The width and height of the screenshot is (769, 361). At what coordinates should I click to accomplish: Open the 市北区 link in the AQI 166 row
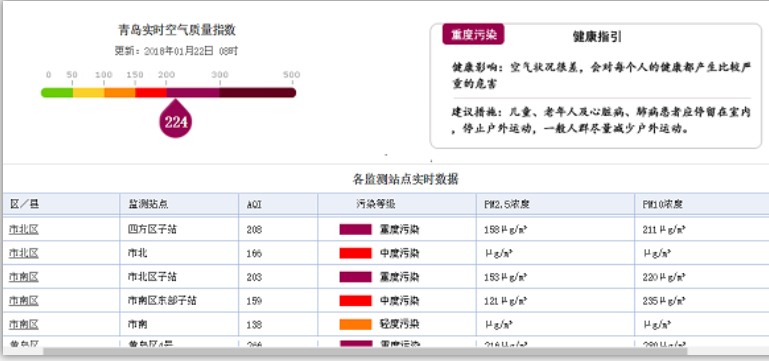pyautogui.click(x=24, y=253)
